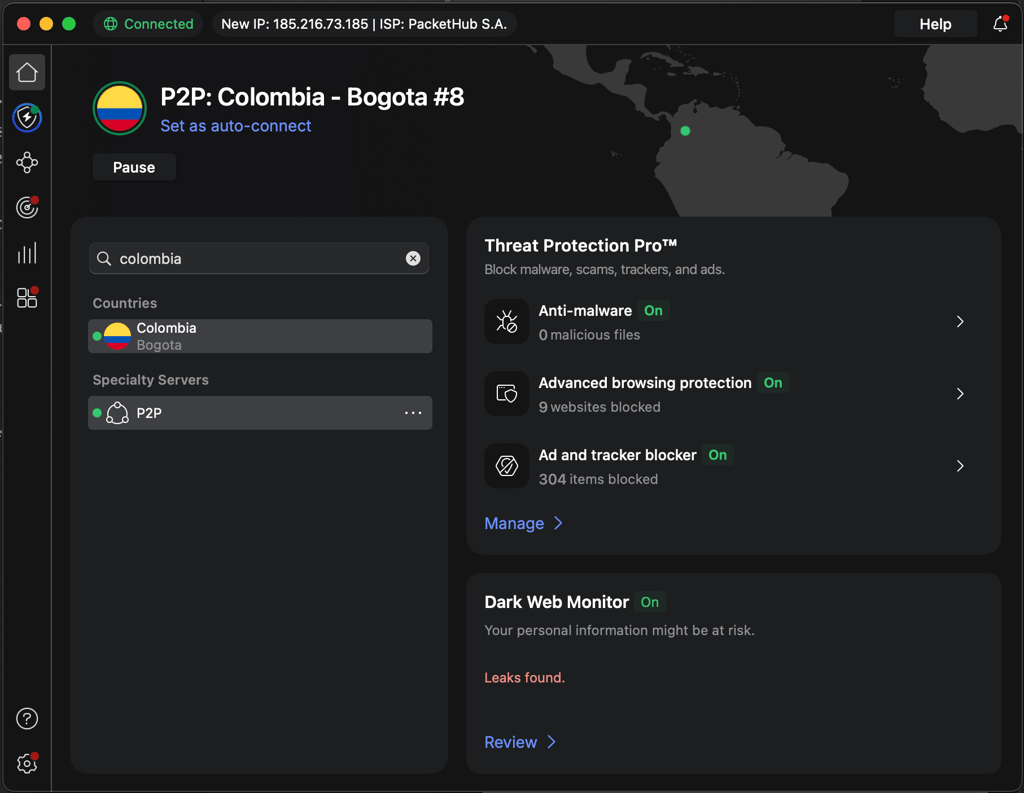Image resolution: width=1024 pixels, height=793 pixels.
Task: Clear the colombia search text
Action: pos(413,258)
